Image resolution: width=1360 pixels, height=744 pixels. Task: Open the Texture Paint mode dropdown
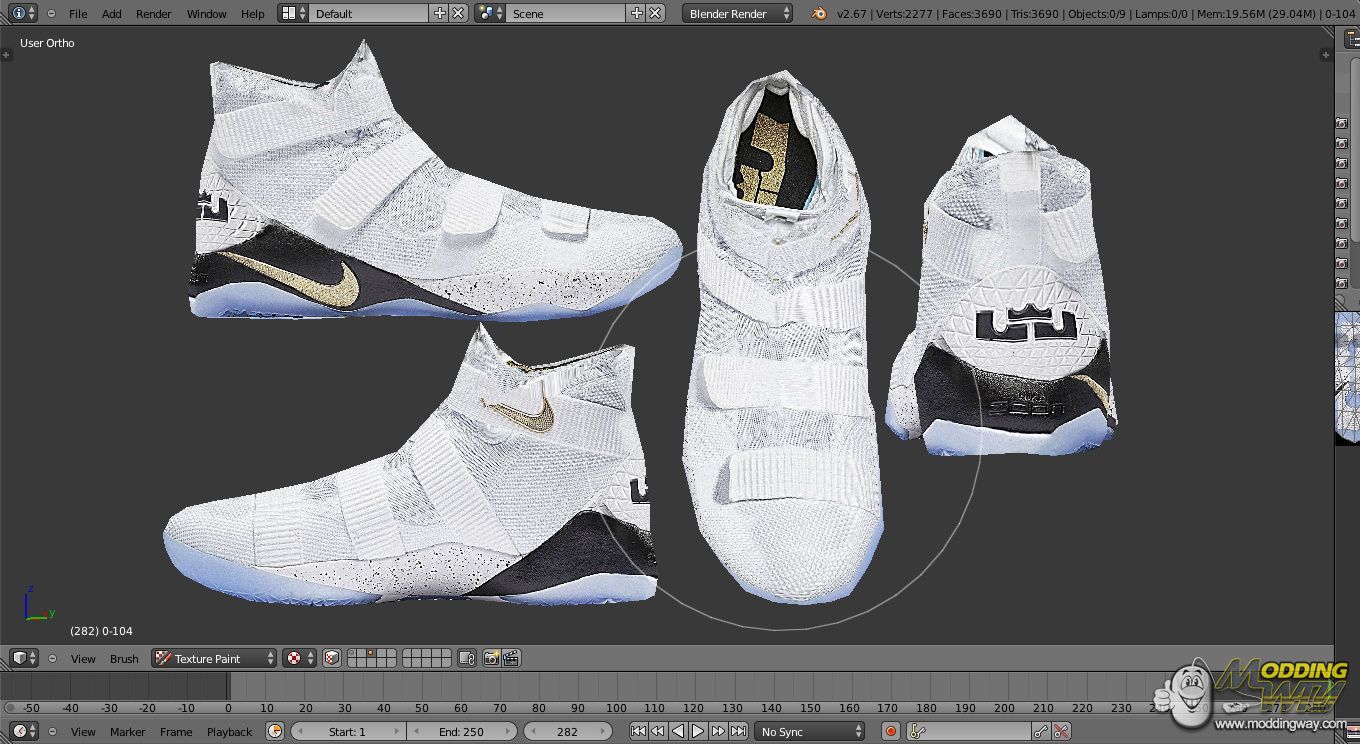point(214,658)
